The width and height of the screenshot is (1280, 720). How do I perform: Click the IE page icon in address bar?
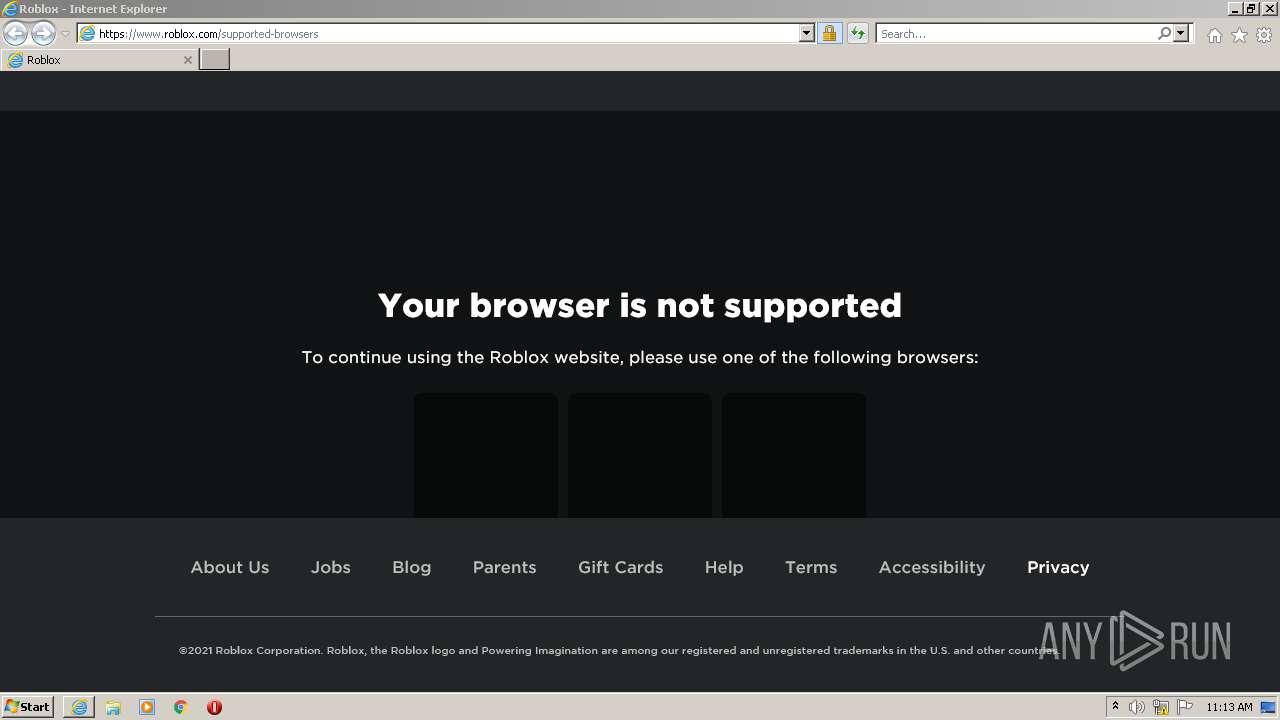(87, 33)
